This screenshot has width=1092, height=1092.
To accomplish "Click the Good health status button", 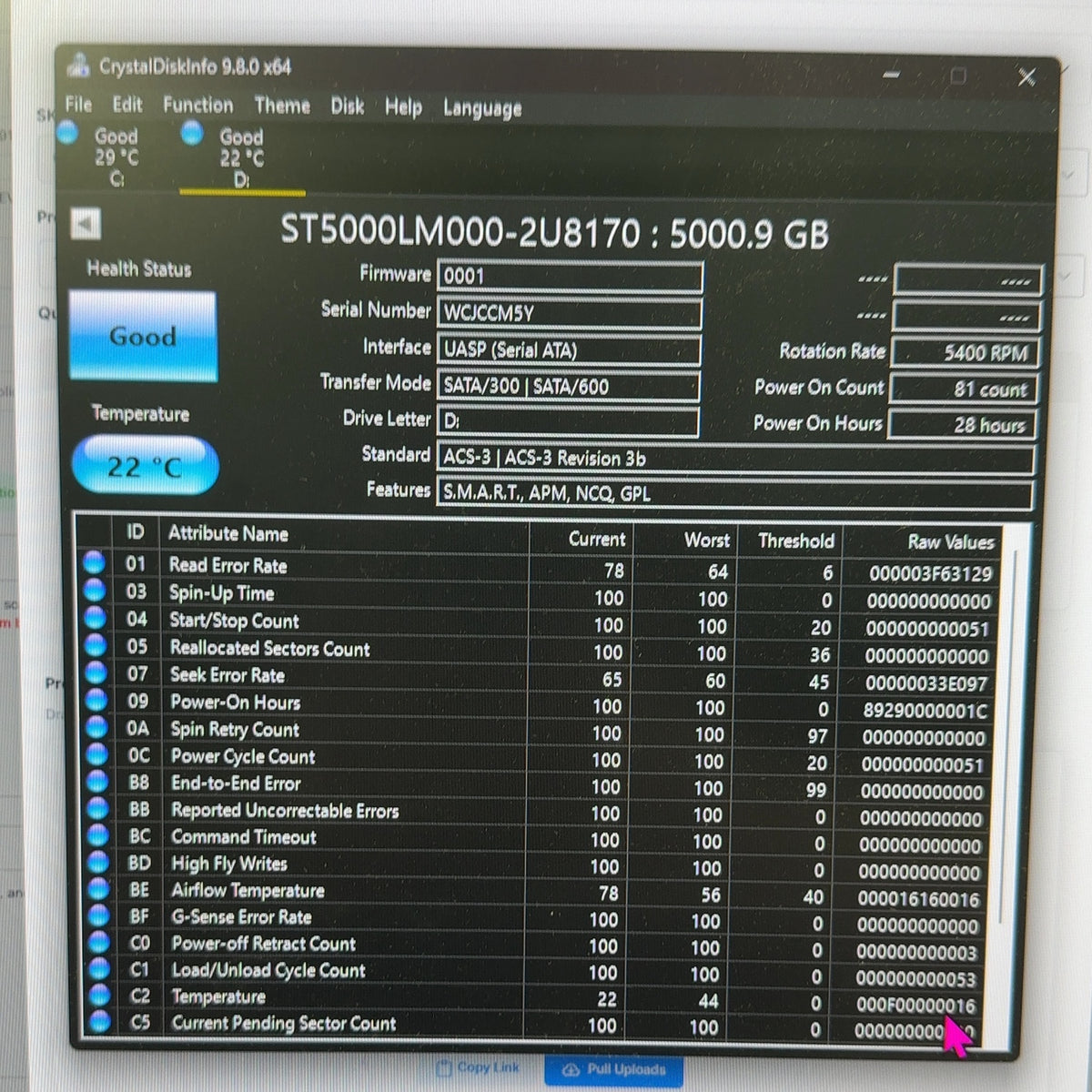I will (143, 336).
